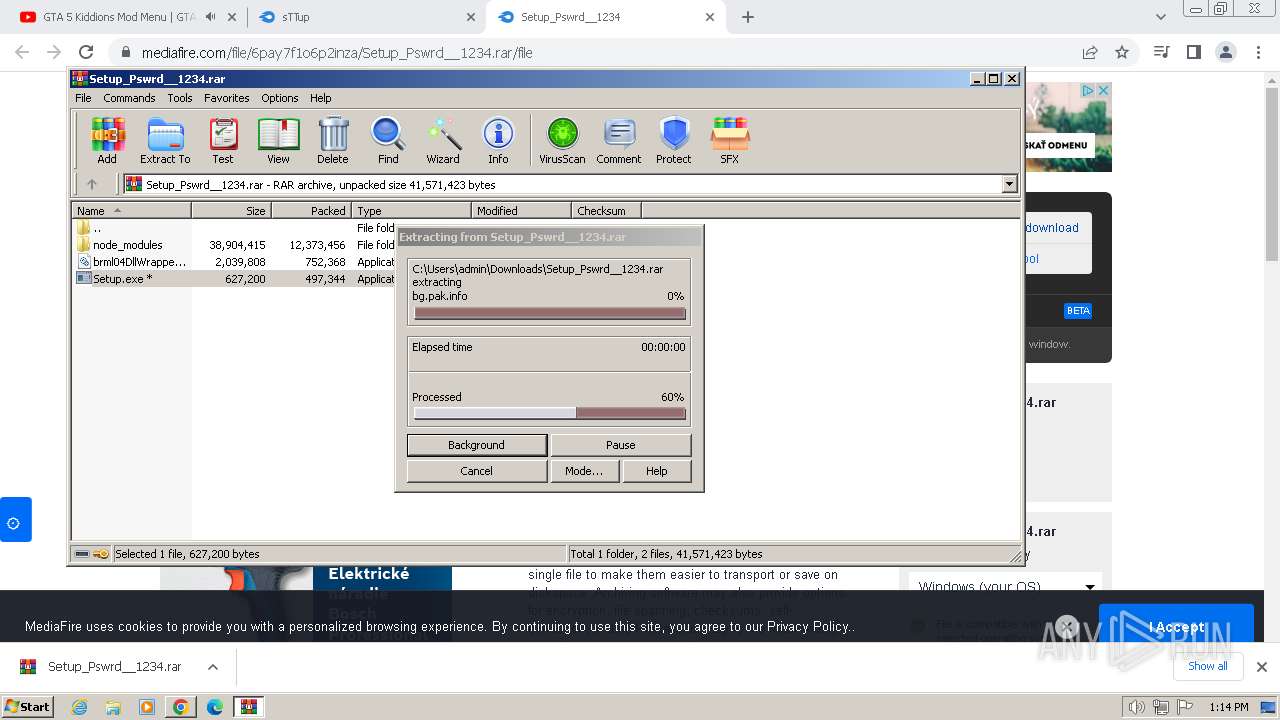The image size is (1280, 720).
Task: Open a new browser tab
Action: 748,17
